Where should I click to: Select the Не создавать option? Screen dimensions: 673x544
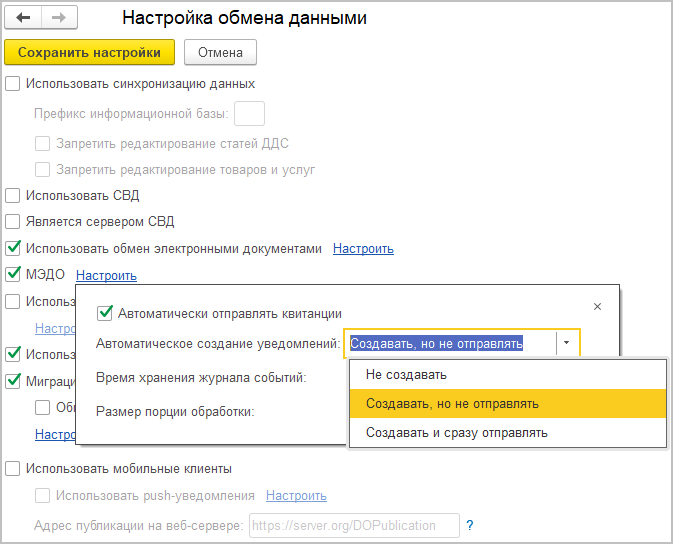[x=508, y=374]
